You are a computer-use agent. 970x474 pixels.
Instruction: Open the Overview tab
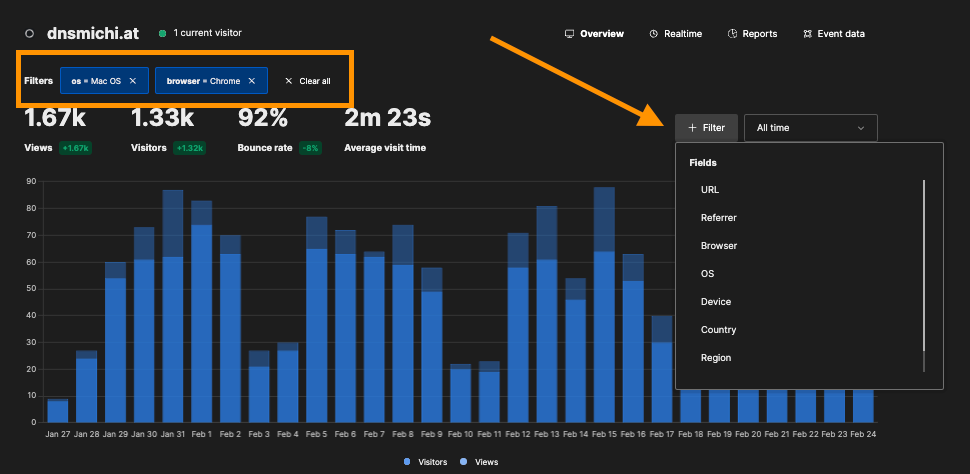tap(594, 34)
